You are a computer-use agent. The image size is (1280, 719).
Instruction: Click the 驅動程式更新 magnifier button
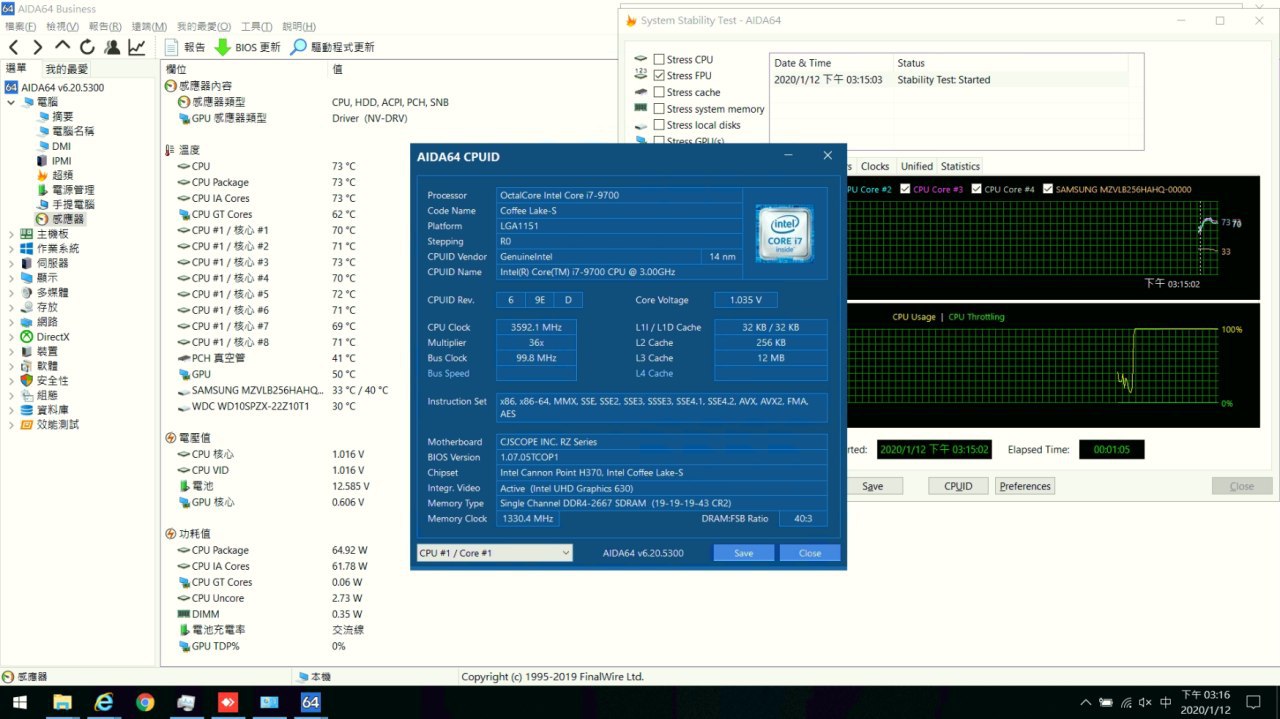tap(332, 47)
